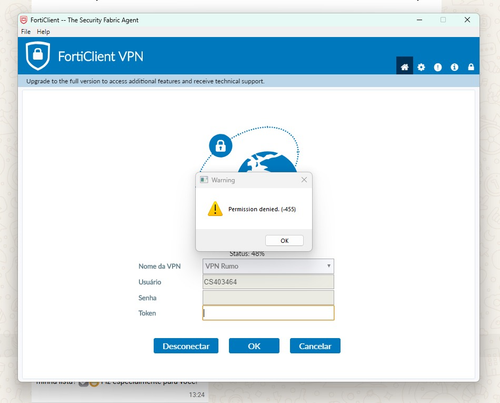
Task: Dismiss warning with the dialog OK button
Action: click(284, 240)
